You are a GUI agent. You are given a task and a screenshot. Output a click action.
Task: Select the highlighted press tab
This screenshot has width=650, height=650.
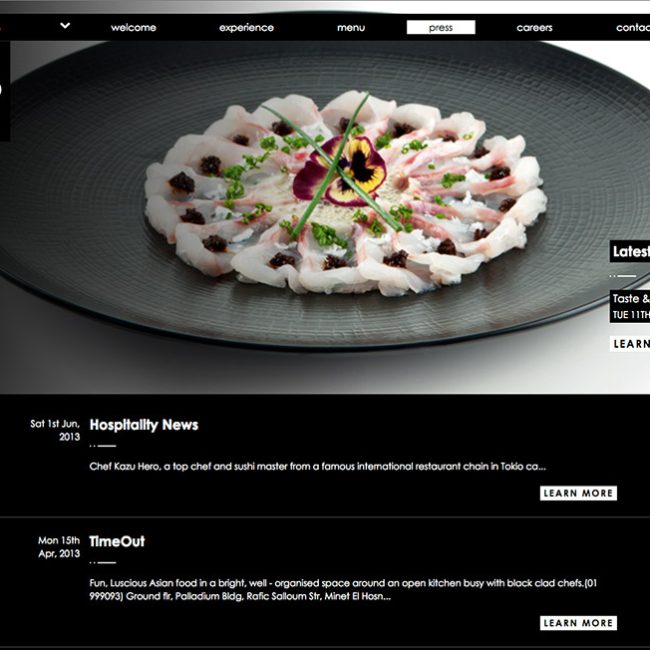coord(441,27)
